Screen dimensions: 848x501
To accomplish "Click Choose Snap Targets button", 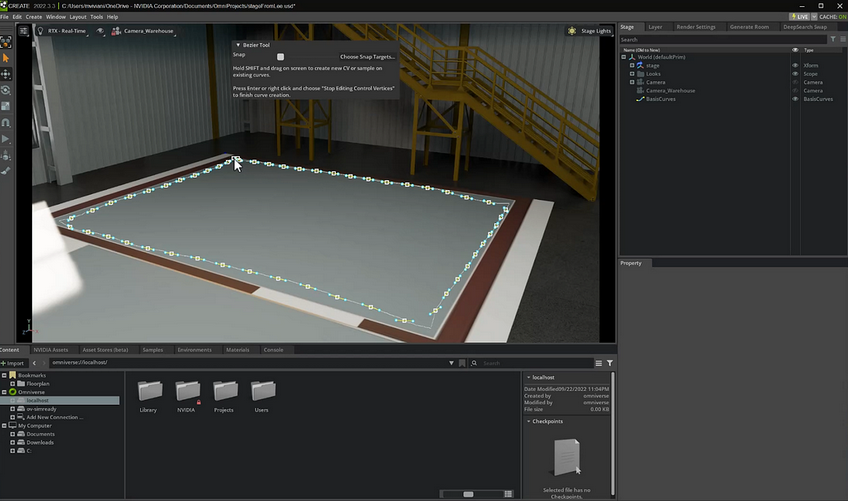I will pos(367,56).
